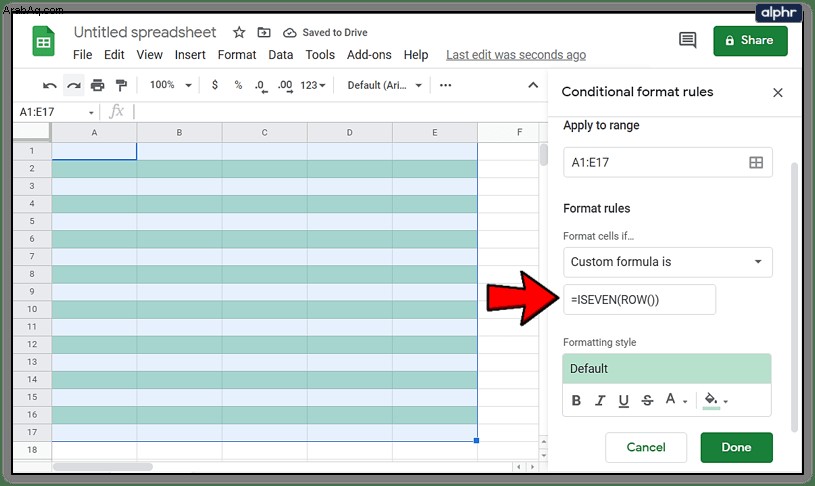Click the select all corner box
Screen dimensions: 815x486
[x=32, y=132]
